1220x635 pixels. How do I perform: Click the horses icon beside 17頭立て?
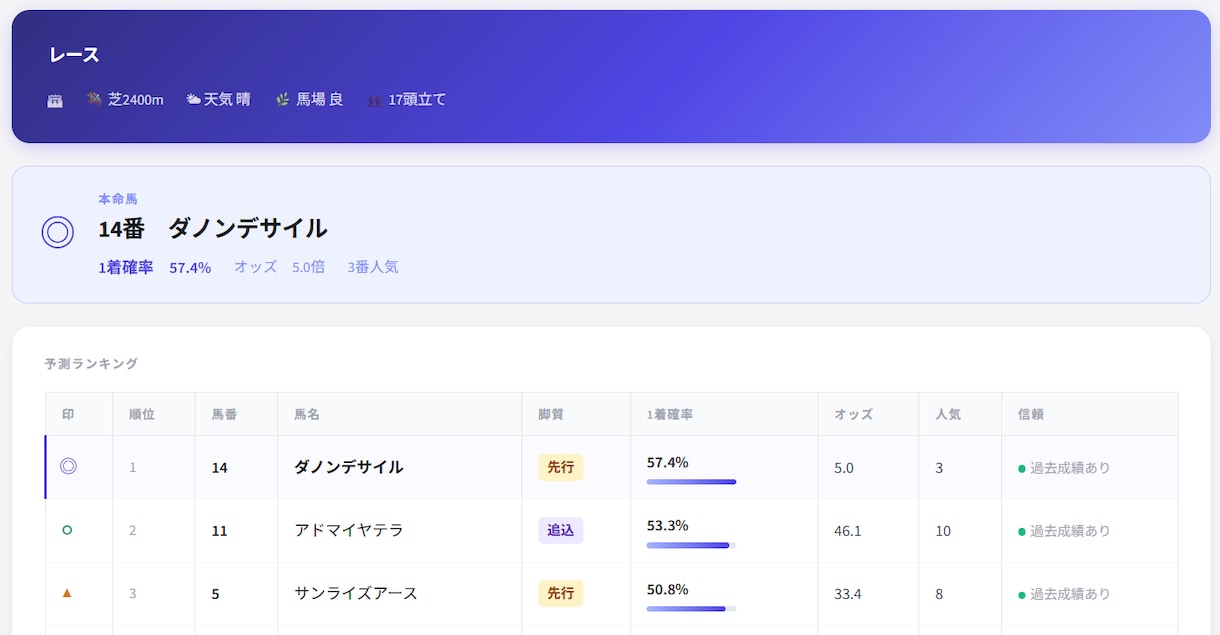(375, 100)
